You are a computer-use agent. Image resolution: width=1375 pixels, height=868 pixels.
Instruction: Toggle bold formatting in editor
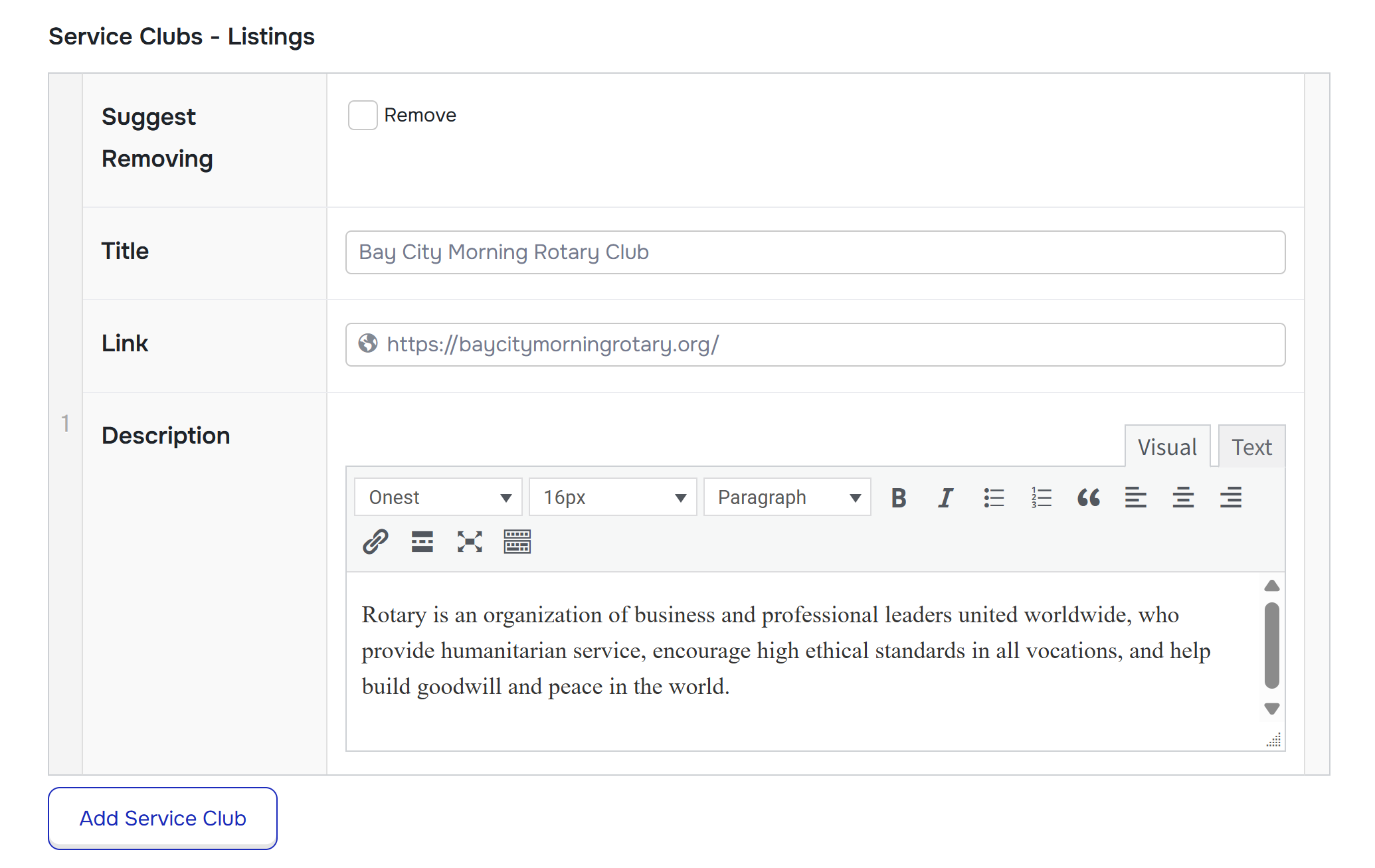tap(899, 497)
